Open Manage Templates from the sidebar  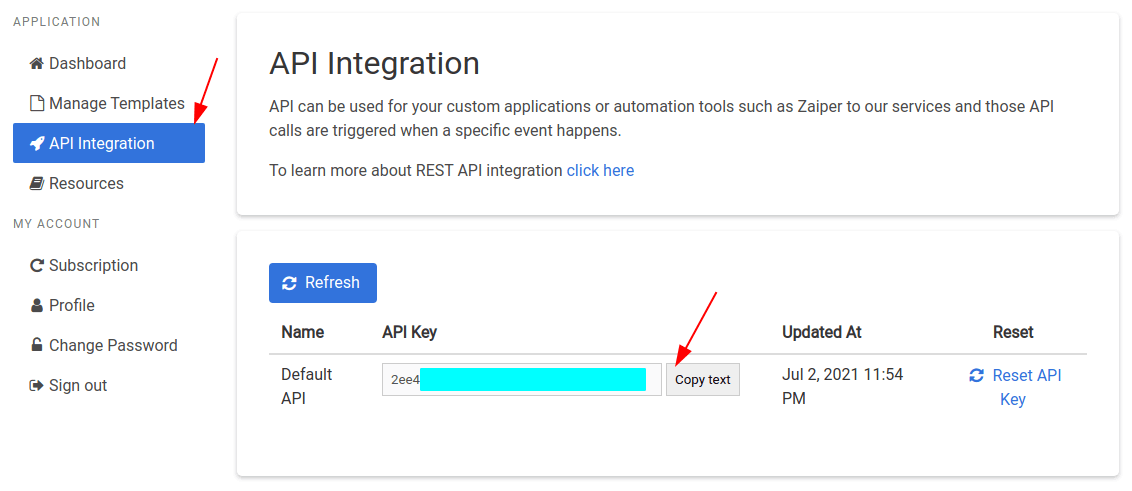(116, 104)
